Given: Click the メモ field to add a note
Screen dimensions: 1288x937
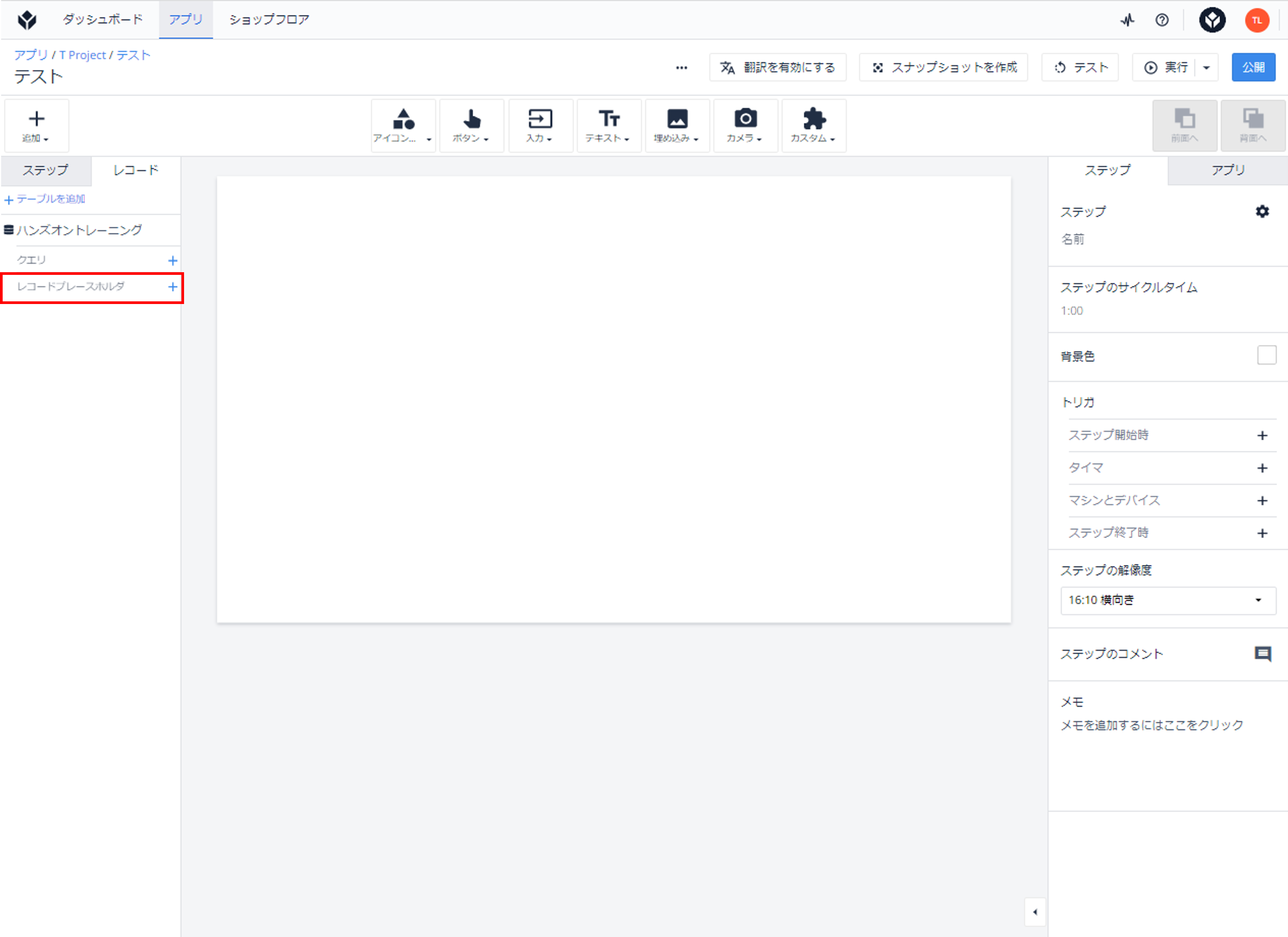Looking at the screenshot, I should coord(1152,725).
